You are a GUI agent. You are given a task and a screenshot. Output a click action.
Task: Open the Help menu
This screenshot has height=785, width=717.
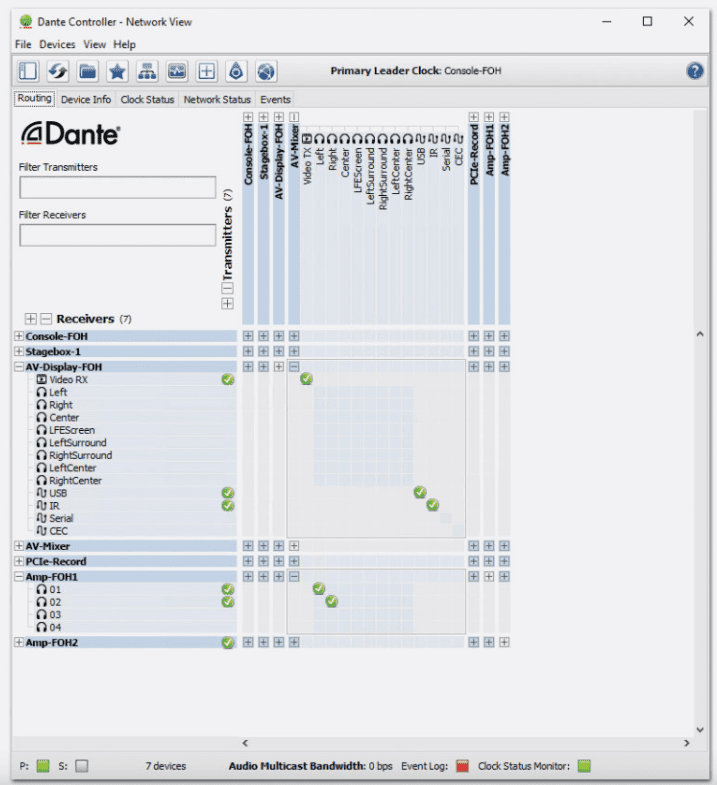[x=124, y=44]
